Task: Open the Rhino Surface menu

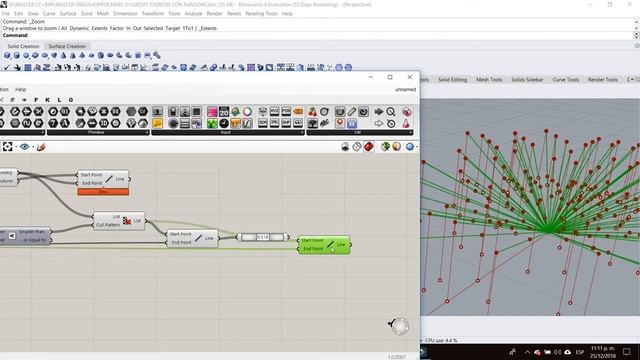Action: (x=68, y=13)
